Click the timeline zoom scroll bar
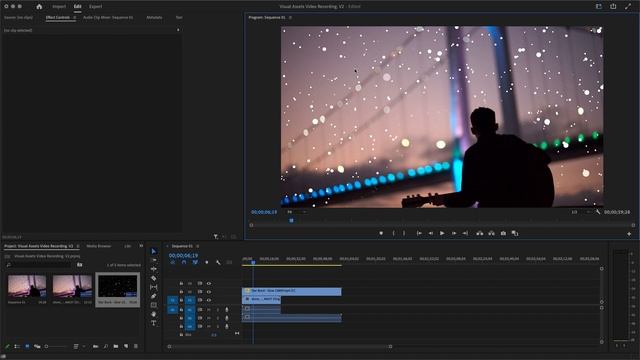 coord(280,347)
